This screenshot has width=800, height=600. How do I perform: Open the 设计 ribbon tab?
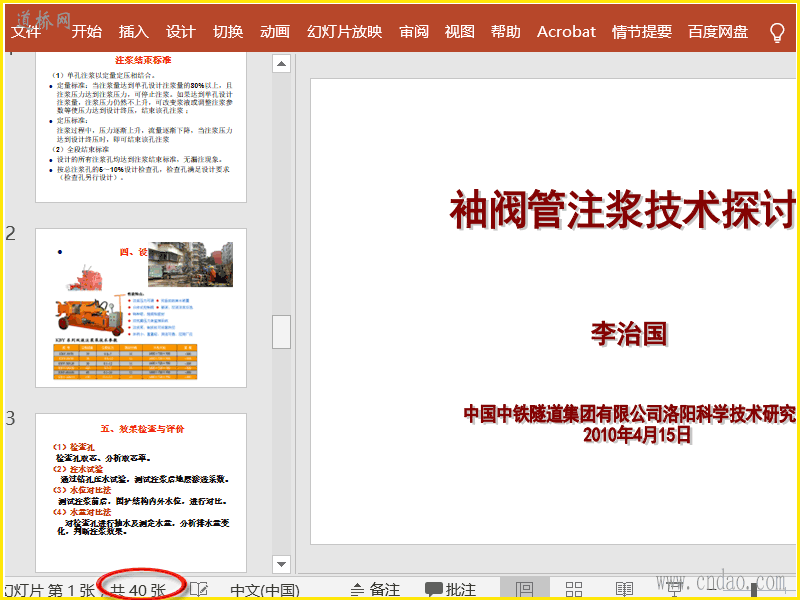click(x=181, y=32)
